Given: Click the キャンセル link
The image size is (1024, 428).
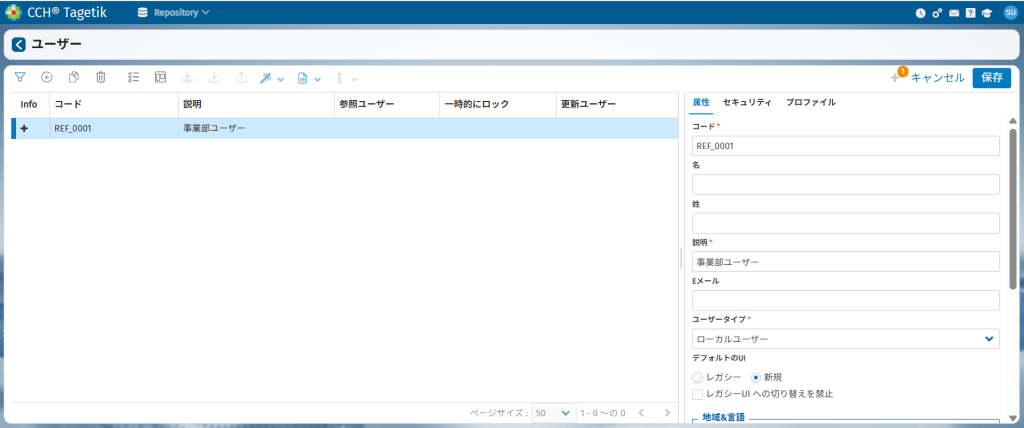Looking at the screenshot, I should pos(937,77).
